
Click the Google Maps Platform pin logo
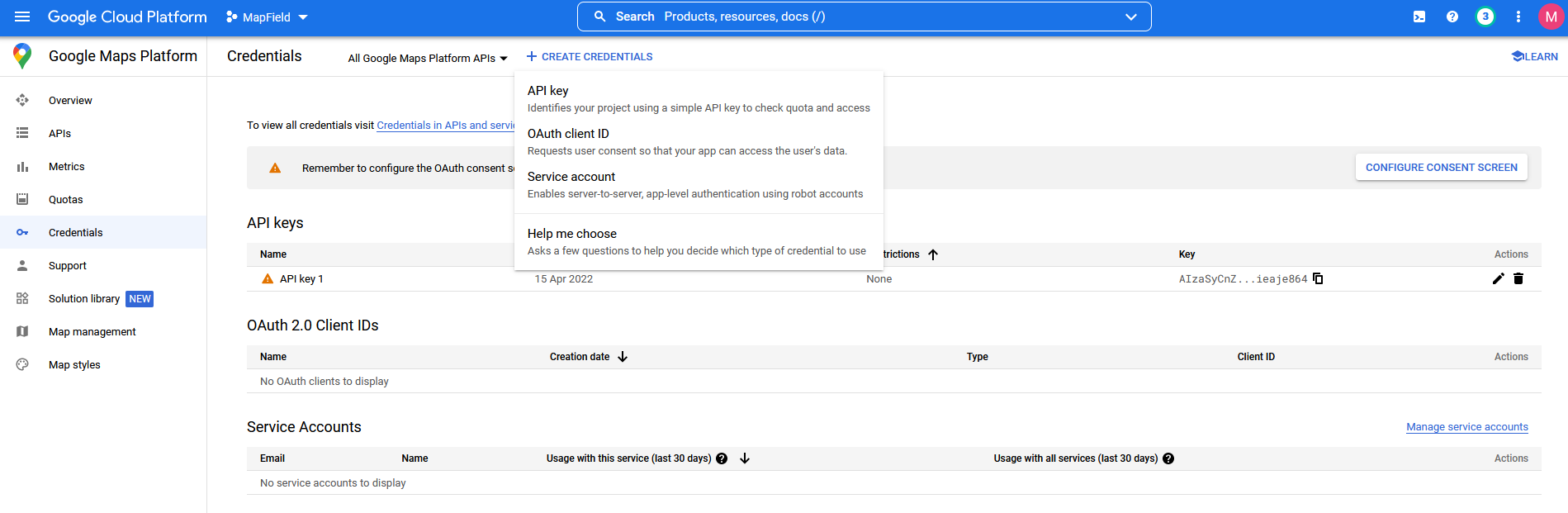(x=22, y=56)
